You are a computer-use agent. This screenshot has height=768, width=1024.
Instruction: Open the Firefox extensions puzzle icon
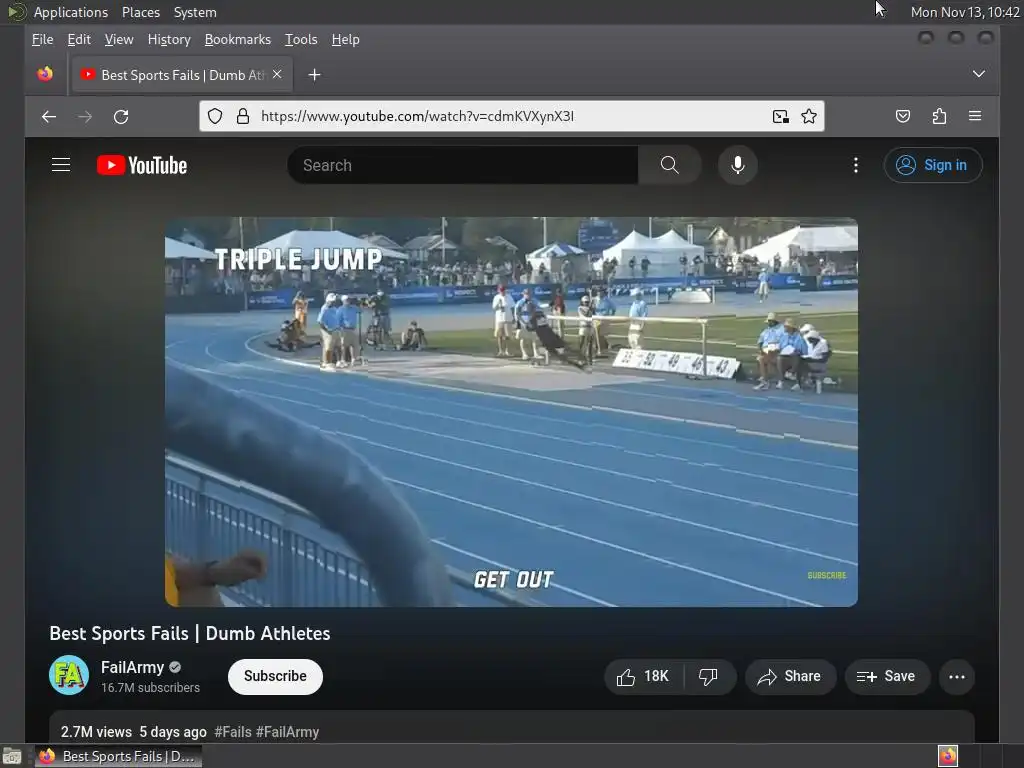click(x=939, y=116)
